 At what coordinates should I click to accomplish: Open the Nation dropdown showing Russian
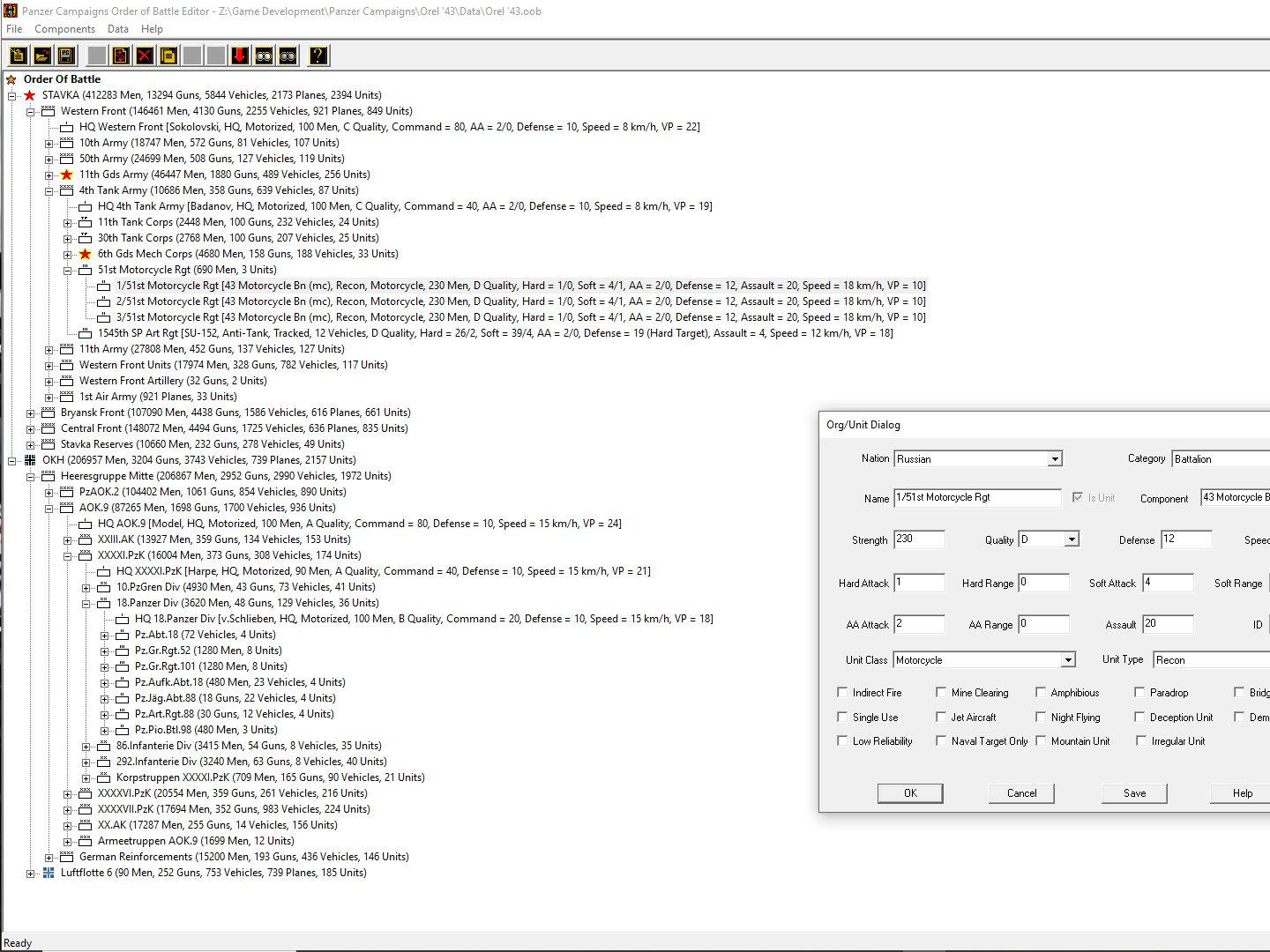1054,459
